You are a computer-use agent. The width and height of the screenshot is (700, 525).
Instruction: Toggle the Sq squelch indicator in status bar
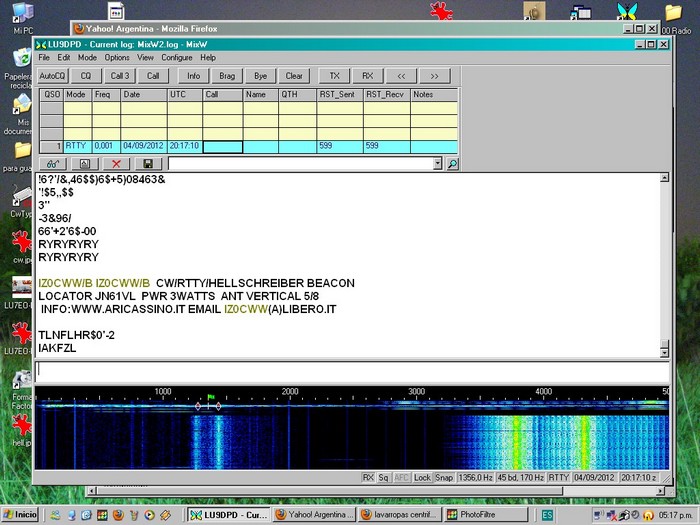coord(384,478)
